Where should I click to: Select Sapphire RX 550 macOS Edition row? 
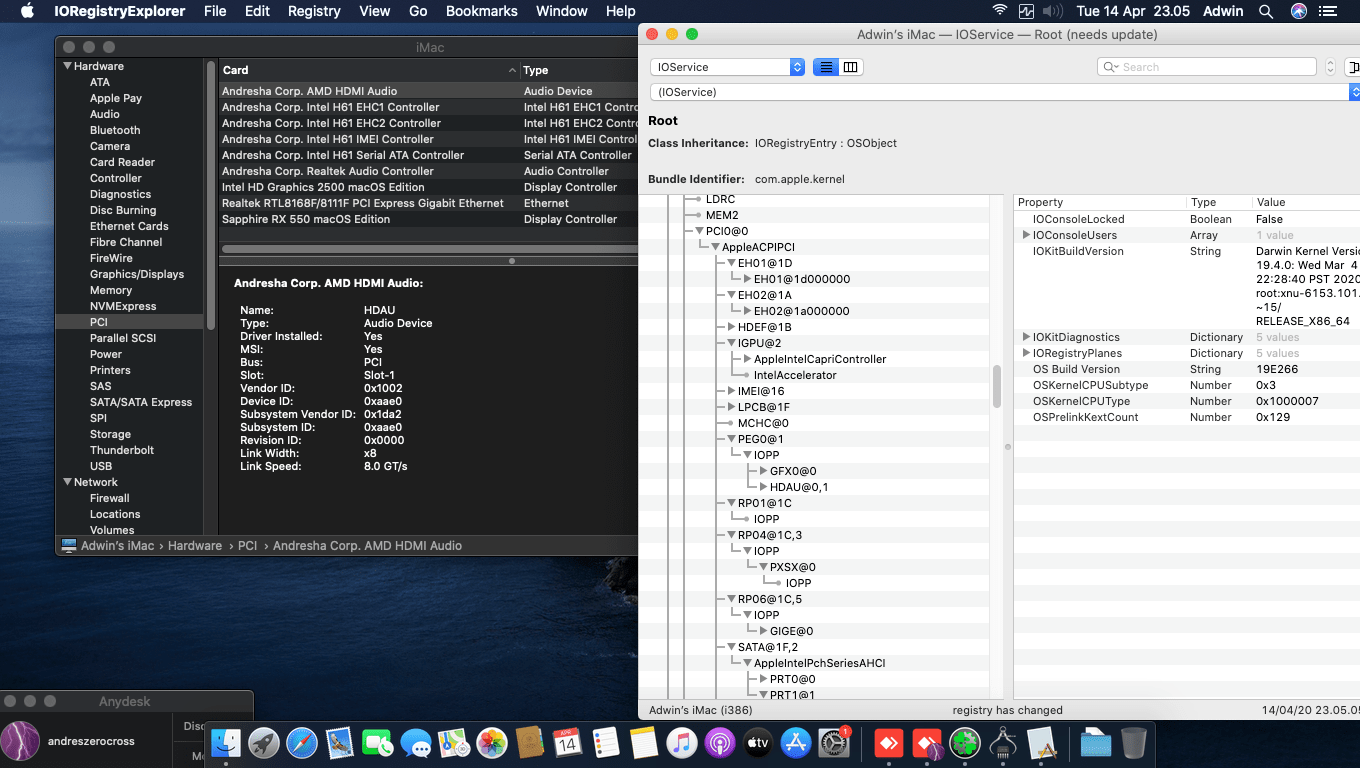pos(306,219)
